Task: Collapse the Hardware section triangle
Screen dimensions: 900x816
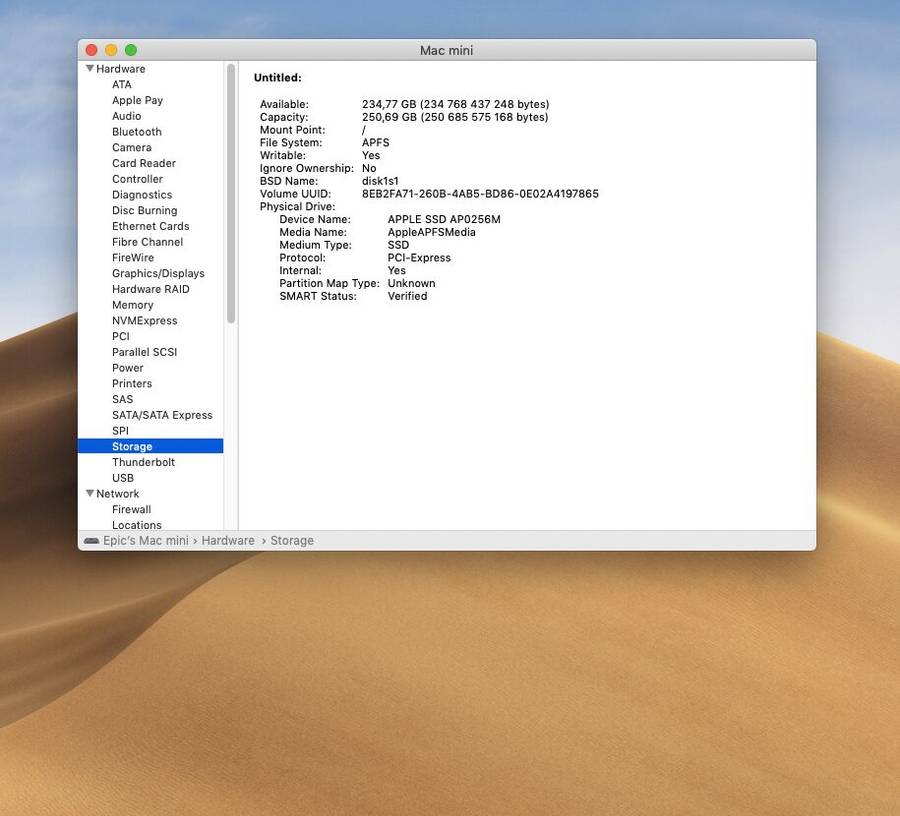Action: (90, 69)
